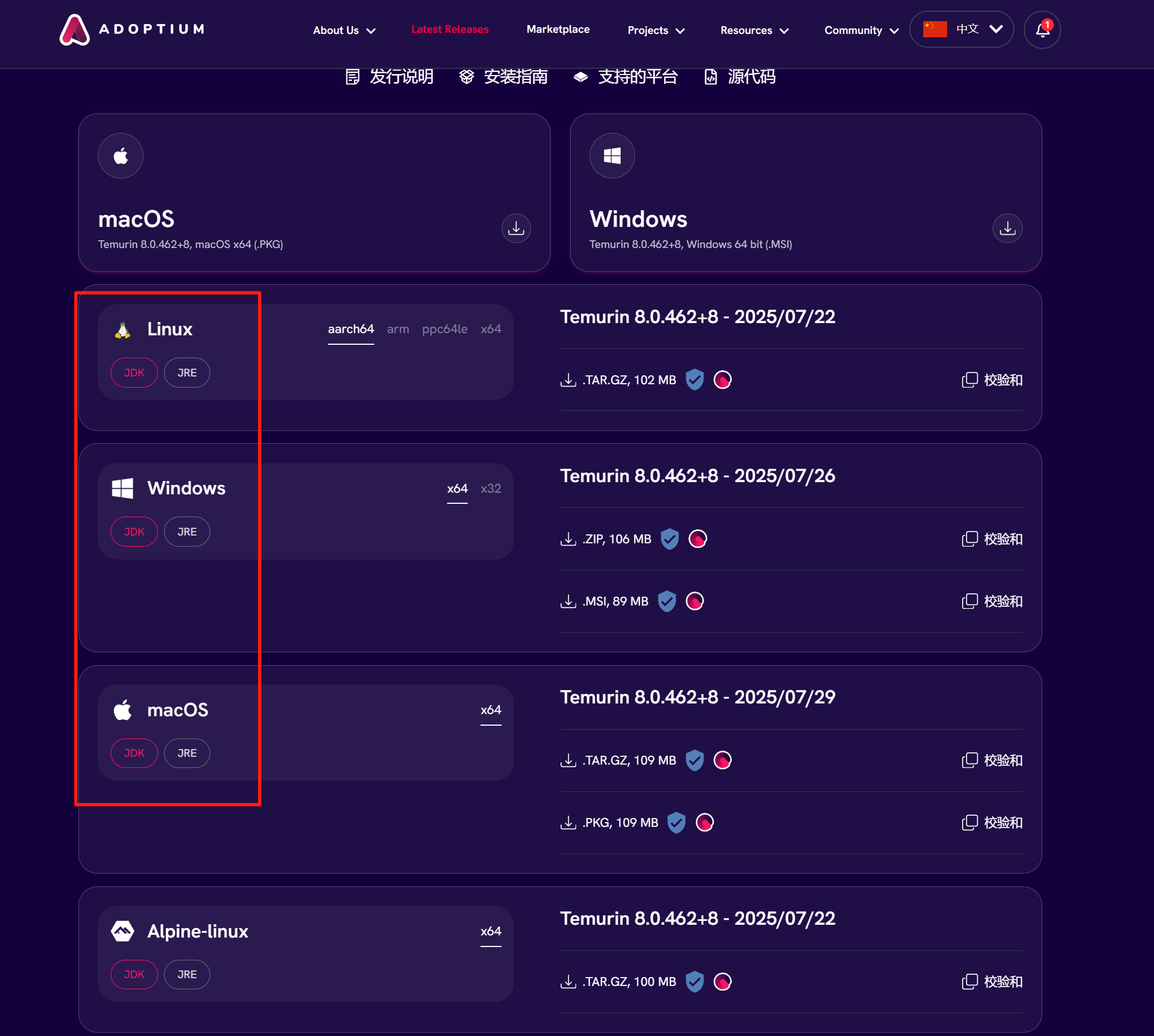Click download icon for macOS .PKG 109 MB
This screenshot has width=1154, height=1036.
(568, 822)
